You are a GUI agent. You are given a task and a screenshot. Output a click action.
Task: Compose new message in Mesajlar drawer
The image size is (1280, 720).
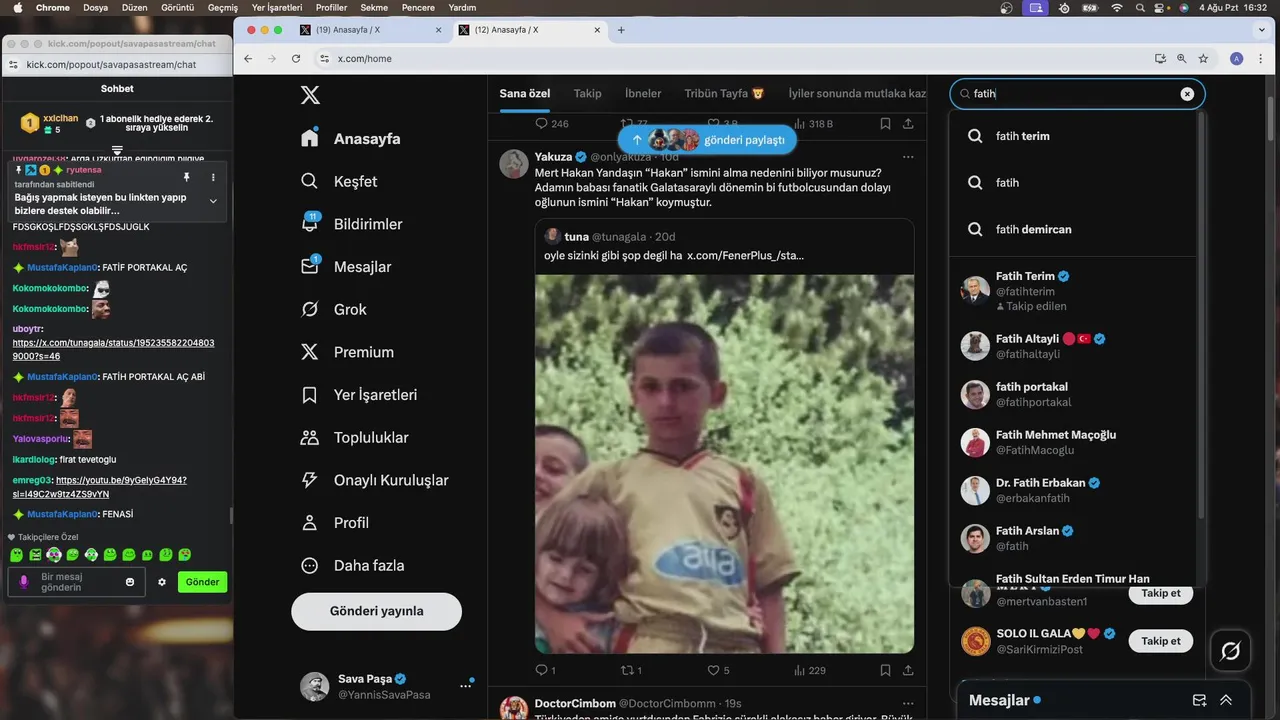click(x=1199, y=700)
